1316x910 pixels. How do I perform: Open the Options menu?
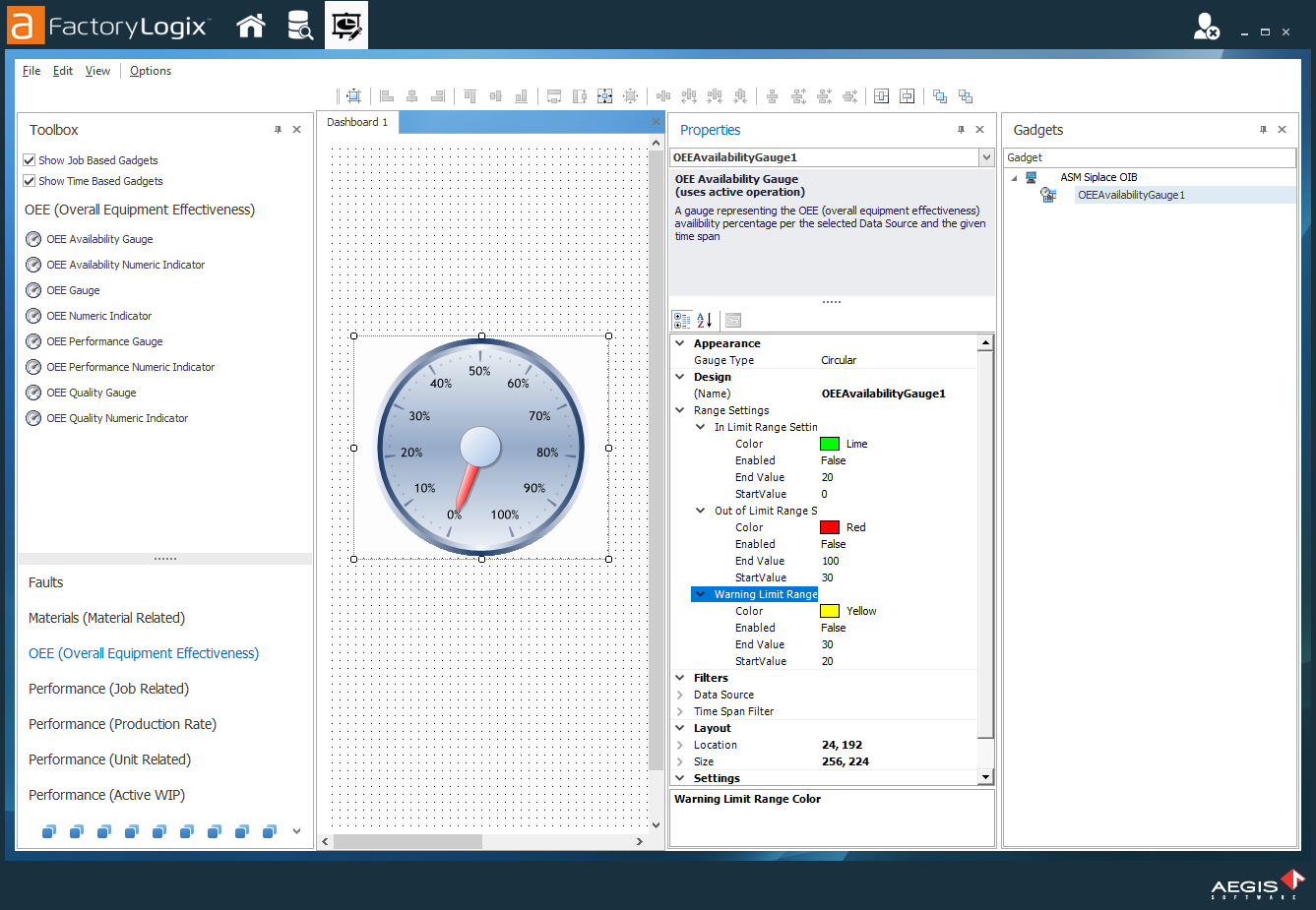pos(150,71)
